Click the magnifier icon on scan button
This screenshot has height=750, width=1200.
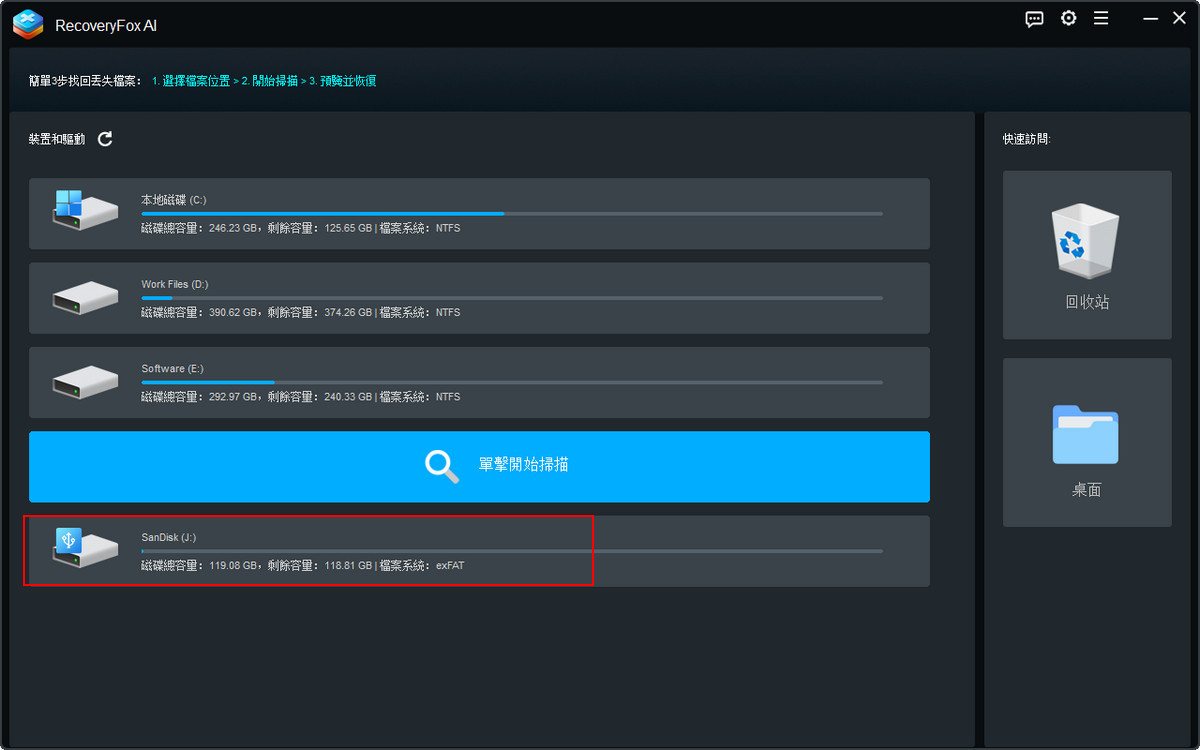441,466
